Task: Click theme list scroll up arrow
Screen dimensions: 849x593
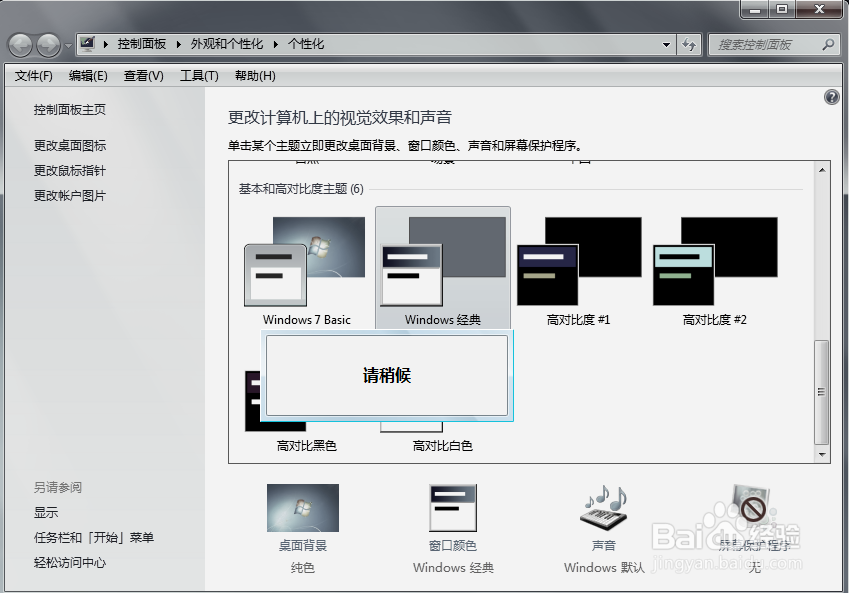Action: pos(822,170)
